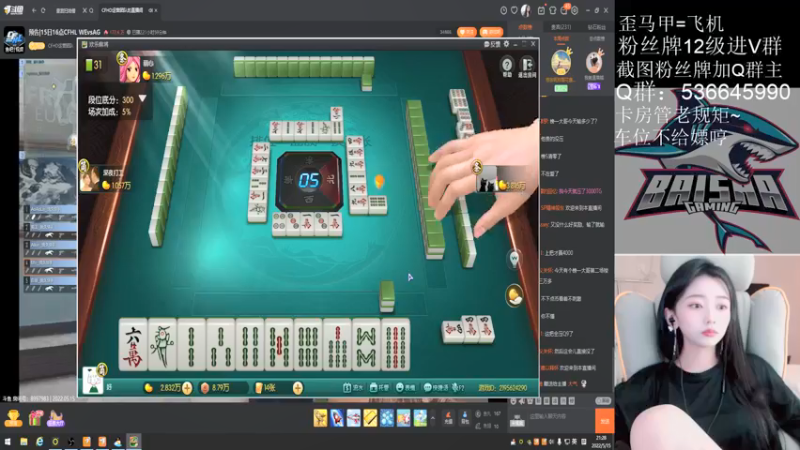
Task: Switch to the first chat panel tab
Action: [x=525, y=27]
